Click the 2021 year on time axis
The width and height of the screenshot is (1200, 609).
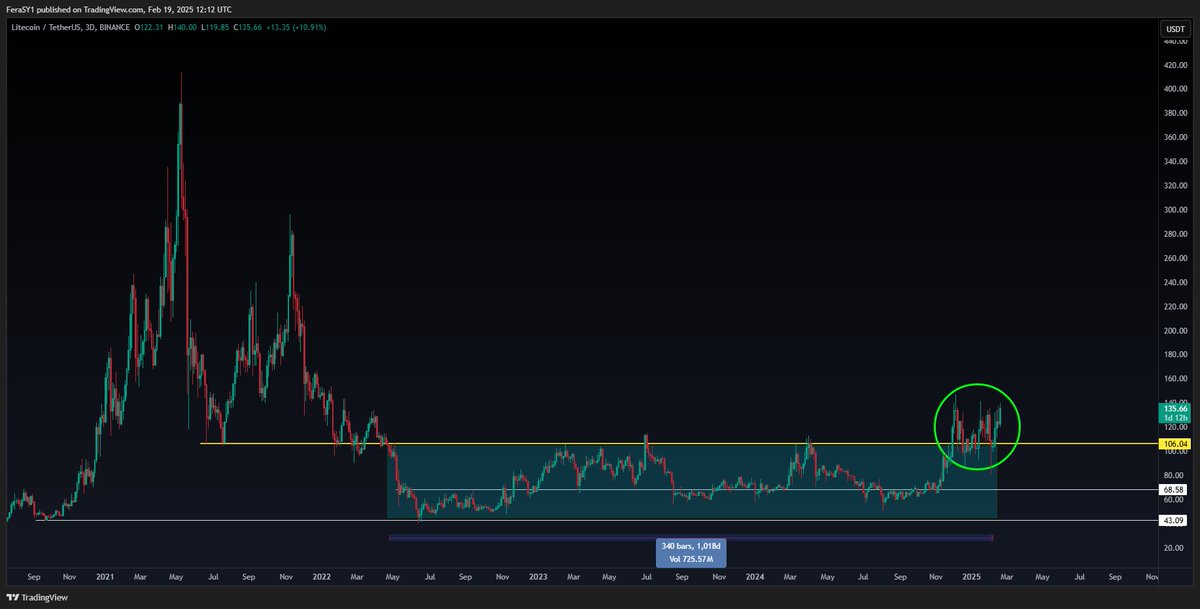104,577
